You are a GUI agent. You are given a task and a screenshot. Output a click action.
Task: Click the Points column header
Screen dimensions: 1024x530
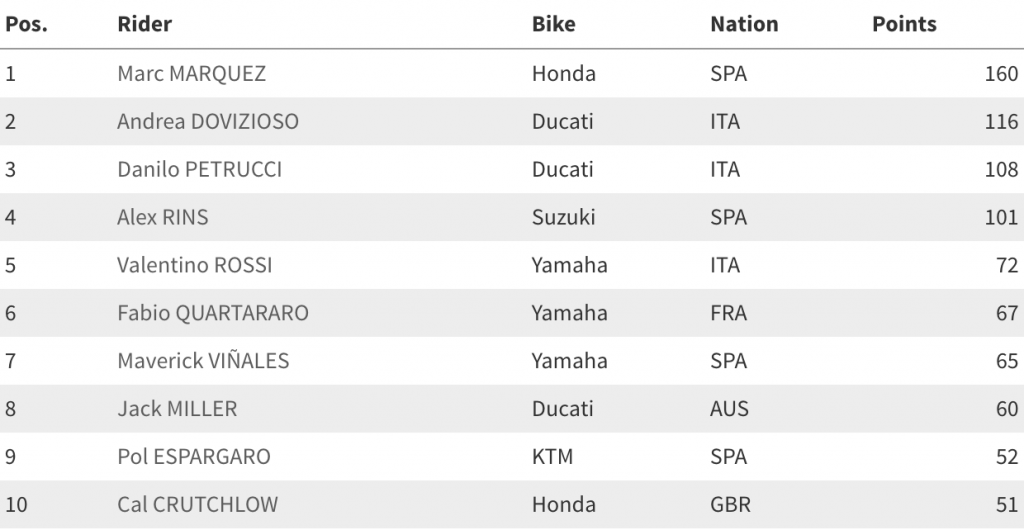pos(904,24)
